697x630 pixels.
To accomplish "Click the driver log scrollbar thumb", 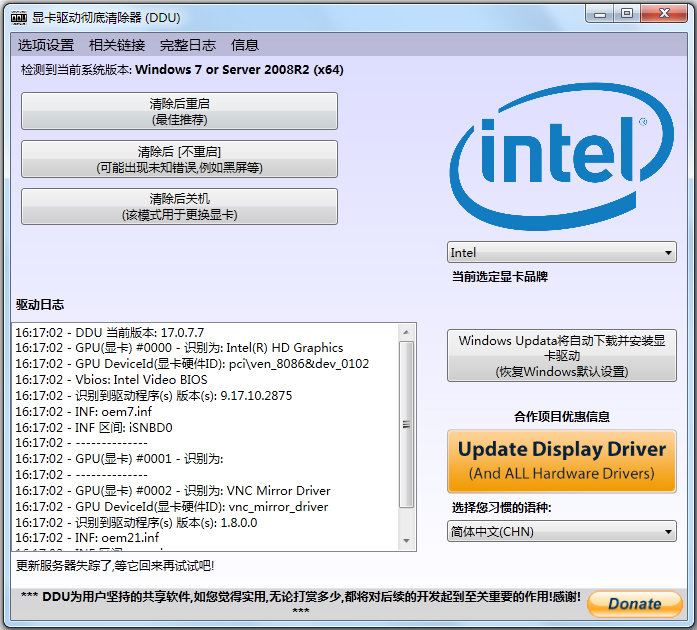I will coord(406,424).
